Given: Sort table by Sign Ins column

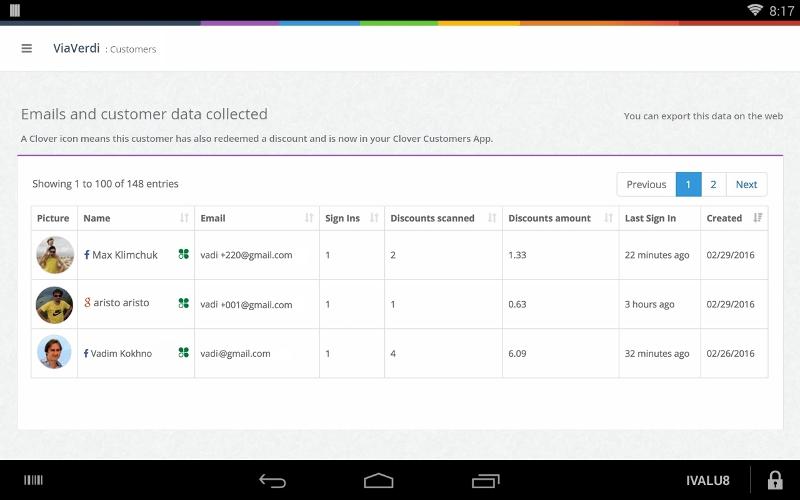Looking at the screenshot, I should click(x=351, y=218).
